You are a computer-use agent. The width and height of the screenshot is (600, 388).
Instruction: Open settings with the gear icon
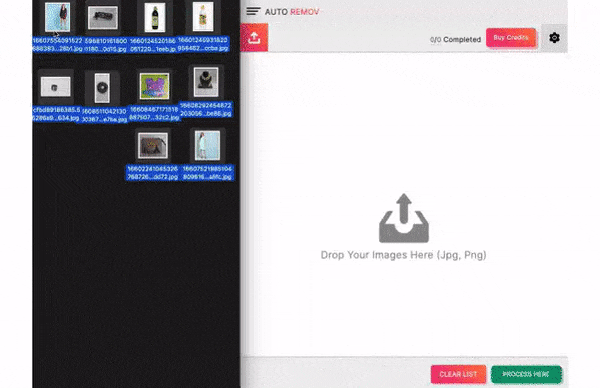pyautogui.click(x=554, y=37)
